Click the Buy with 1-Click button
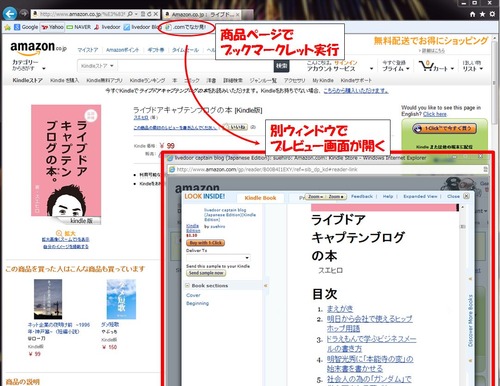The width and height of the screenshot is (500, 386). [x=205, y=243]
